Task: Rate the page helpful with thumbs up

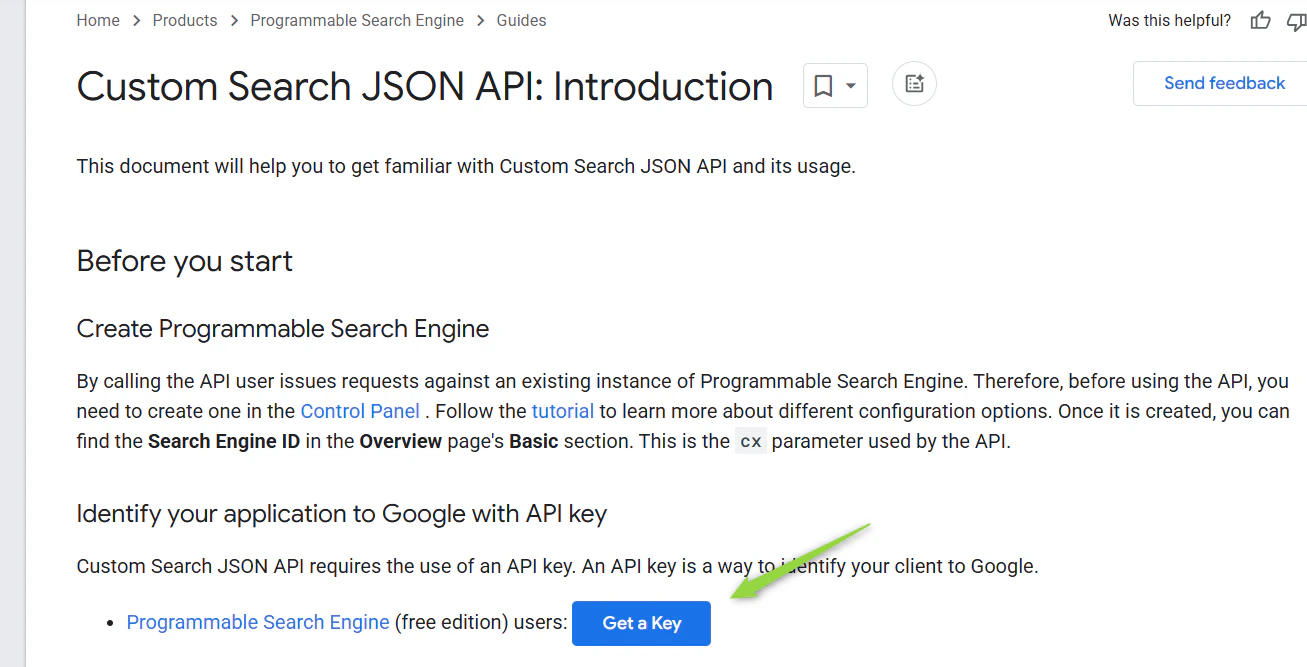Action: [1259, 20]
